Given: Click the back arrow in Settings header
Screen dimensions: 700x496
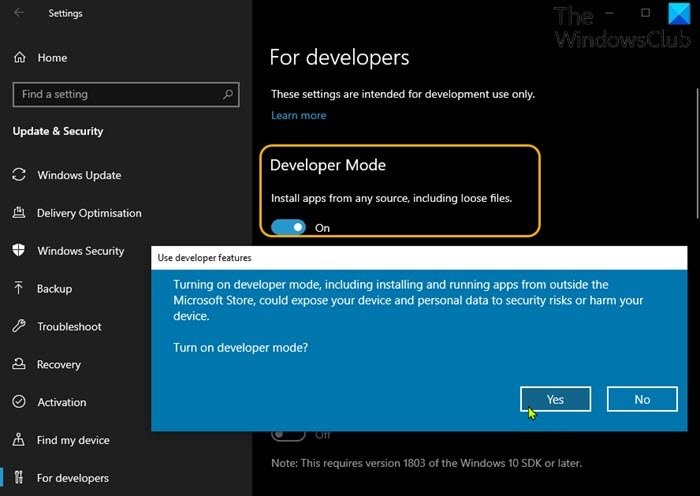Looking at the screenshot, I should click(x=20, y=14).
